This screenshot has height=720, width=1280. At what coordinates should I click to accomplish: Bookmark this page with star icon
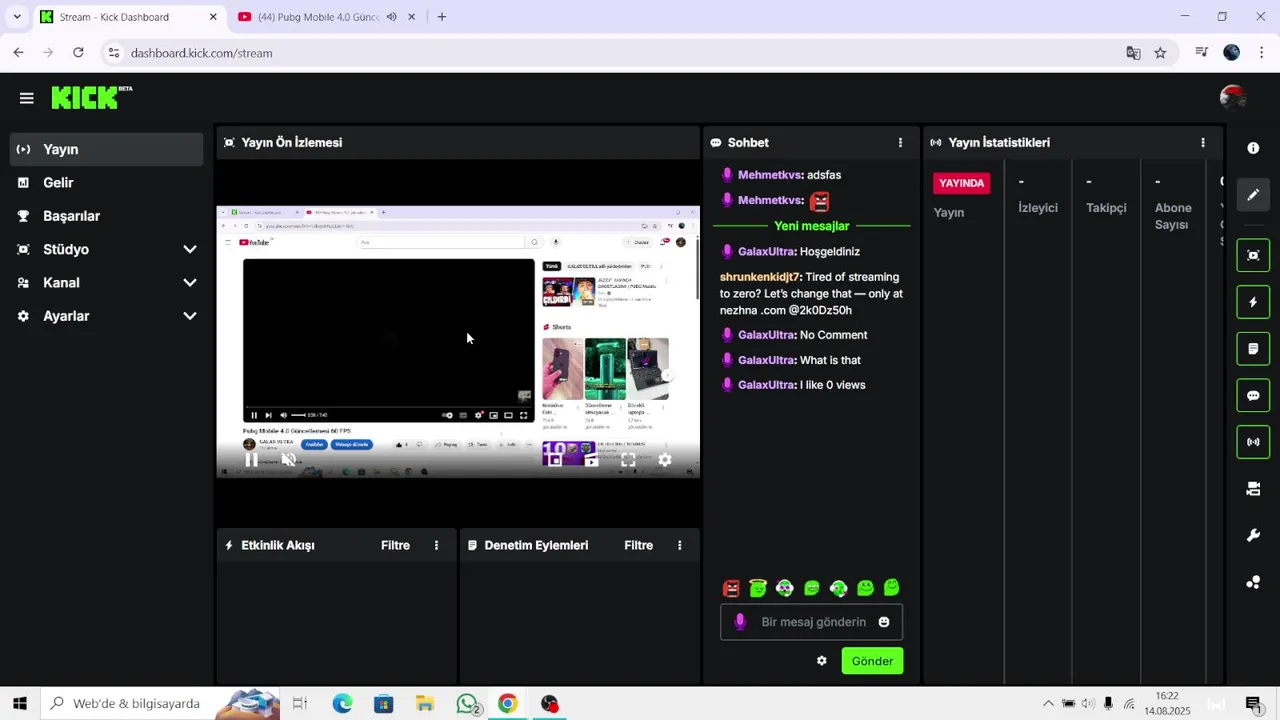1160,53
